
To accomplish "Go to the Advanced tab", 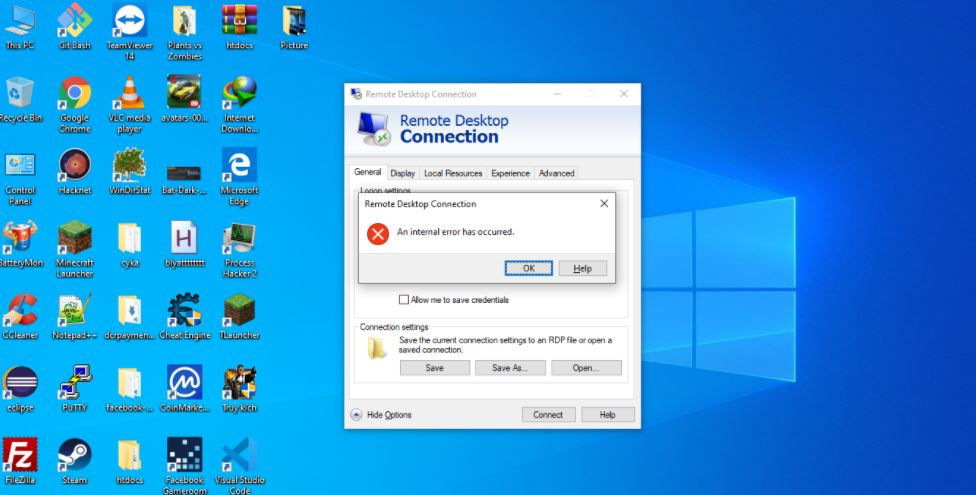I will pyautogui.click(x=556, y=173).
